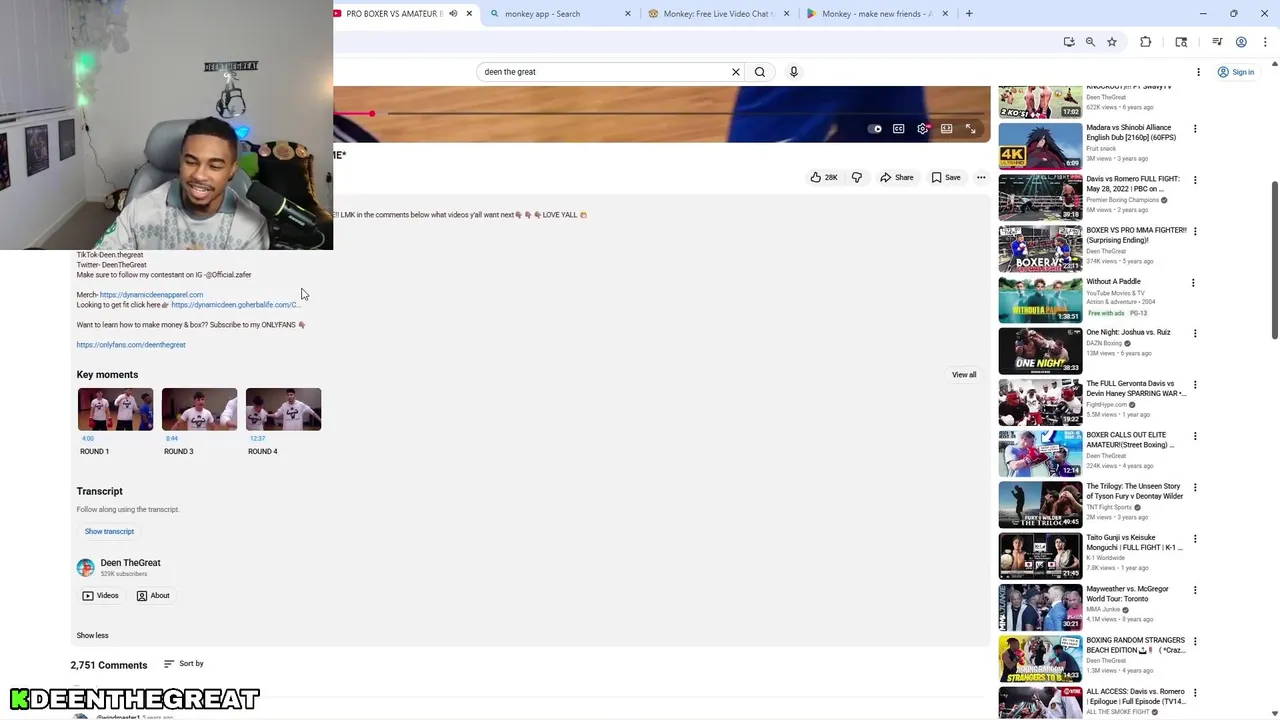The image size is (1280, 720).
Task: Open options for BOXER CALLS OUT ELITE AMATEUR
Action: (1194, 436)
